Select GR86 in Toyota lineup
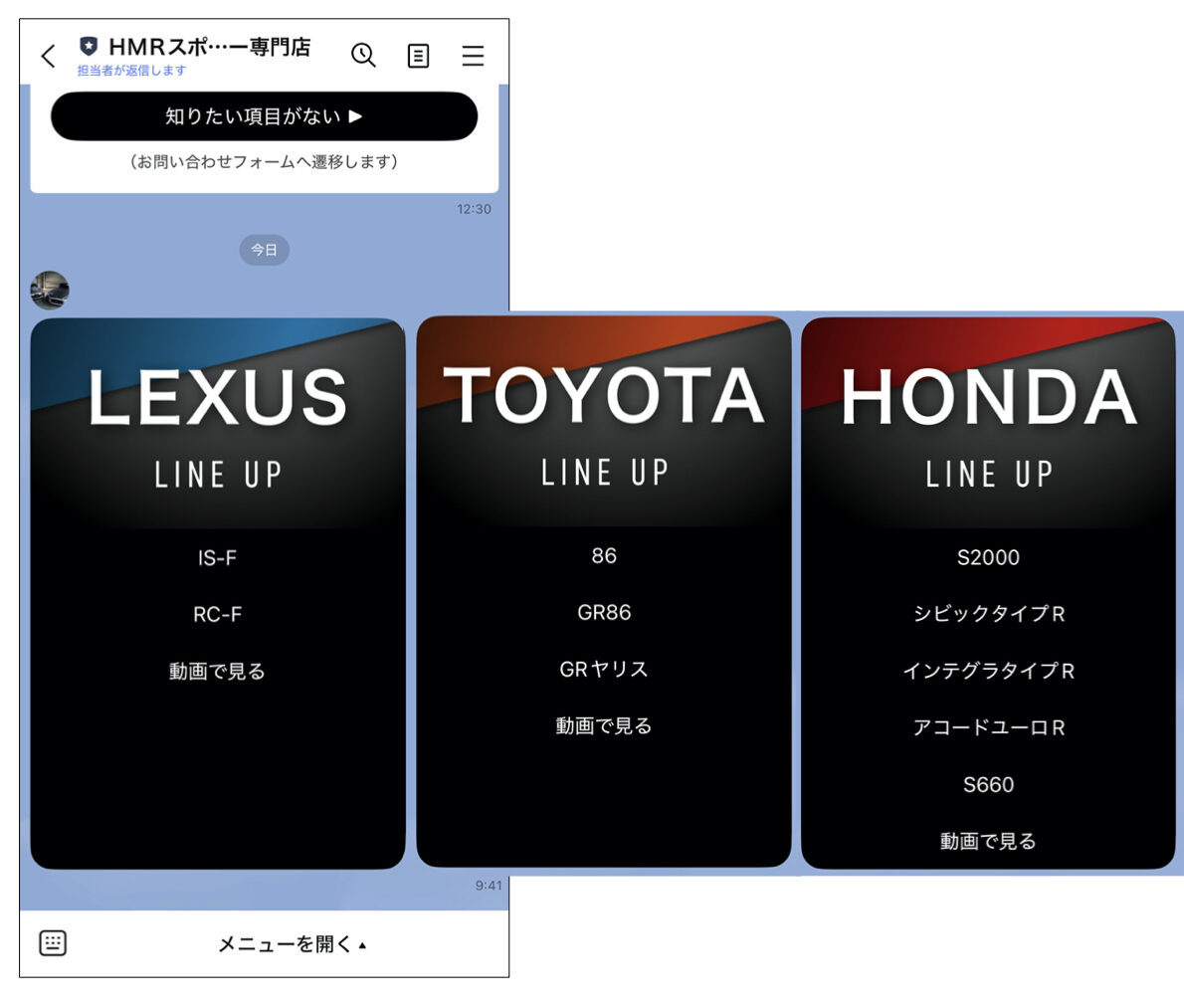The height and width of the screenshot is (1008, 1184). tap(604, 612)
